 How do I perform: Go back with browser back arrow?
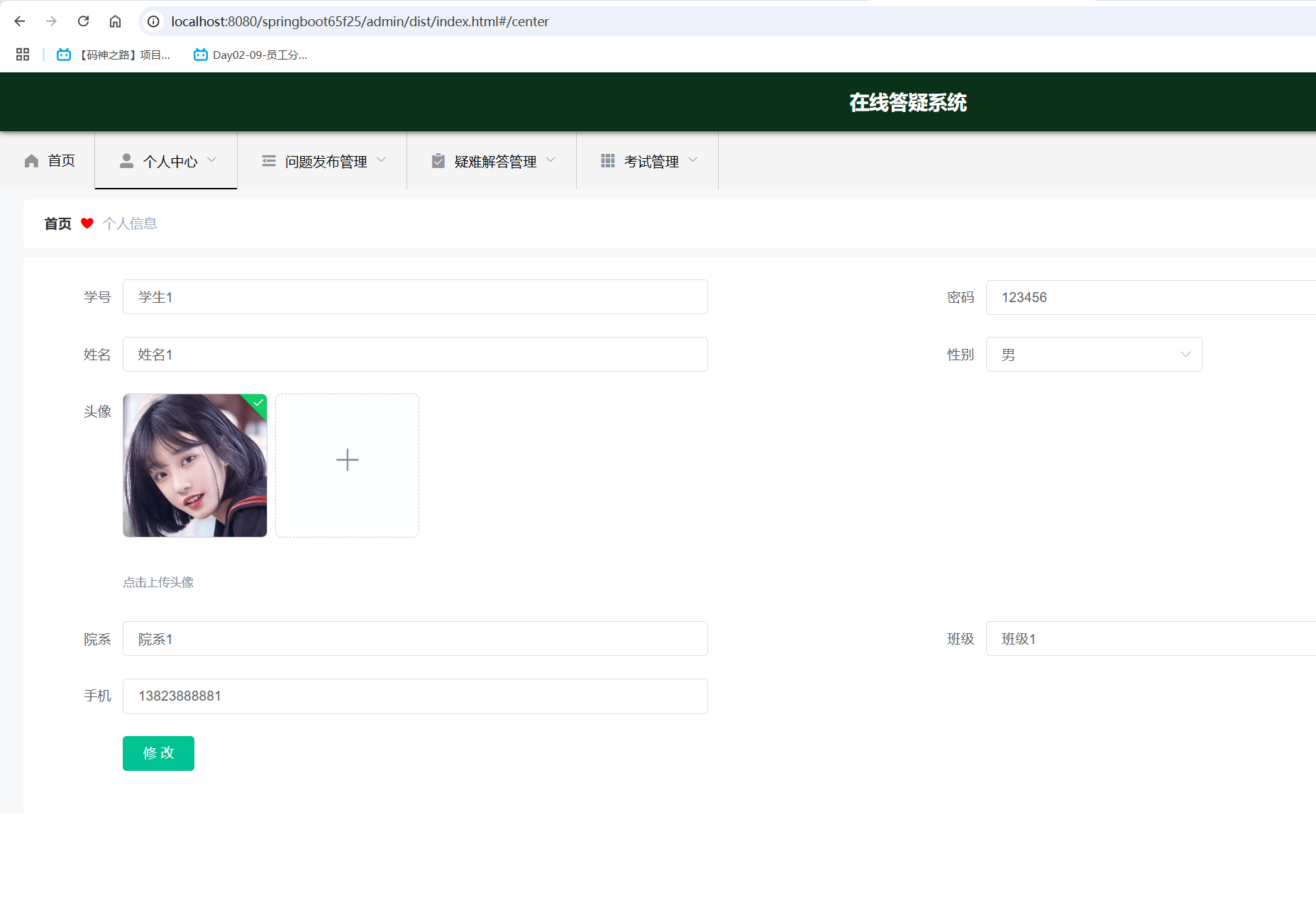point(20,21)
